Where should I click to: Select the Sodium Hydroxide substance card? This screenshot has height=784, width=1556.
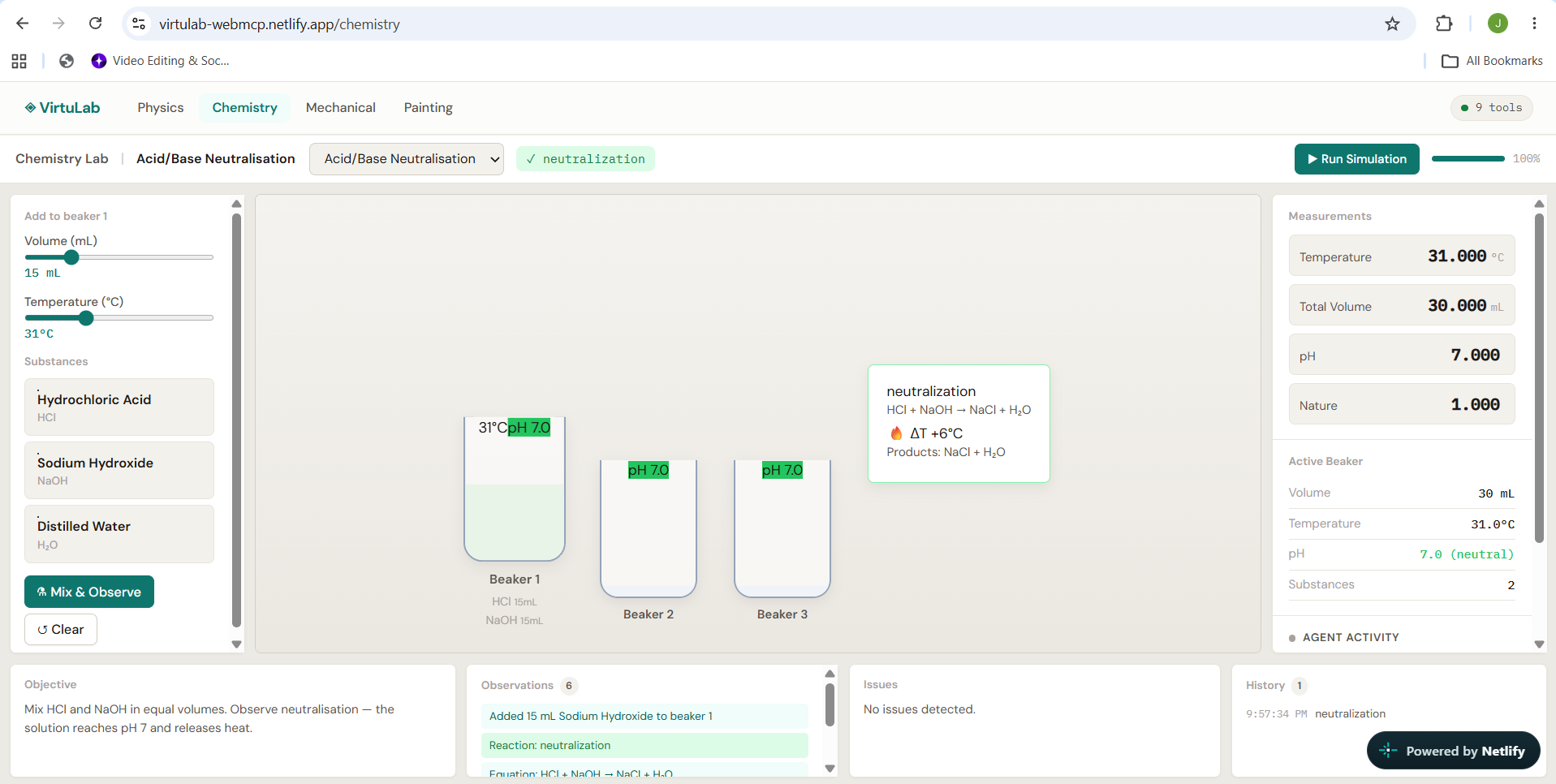pos(119,471)
